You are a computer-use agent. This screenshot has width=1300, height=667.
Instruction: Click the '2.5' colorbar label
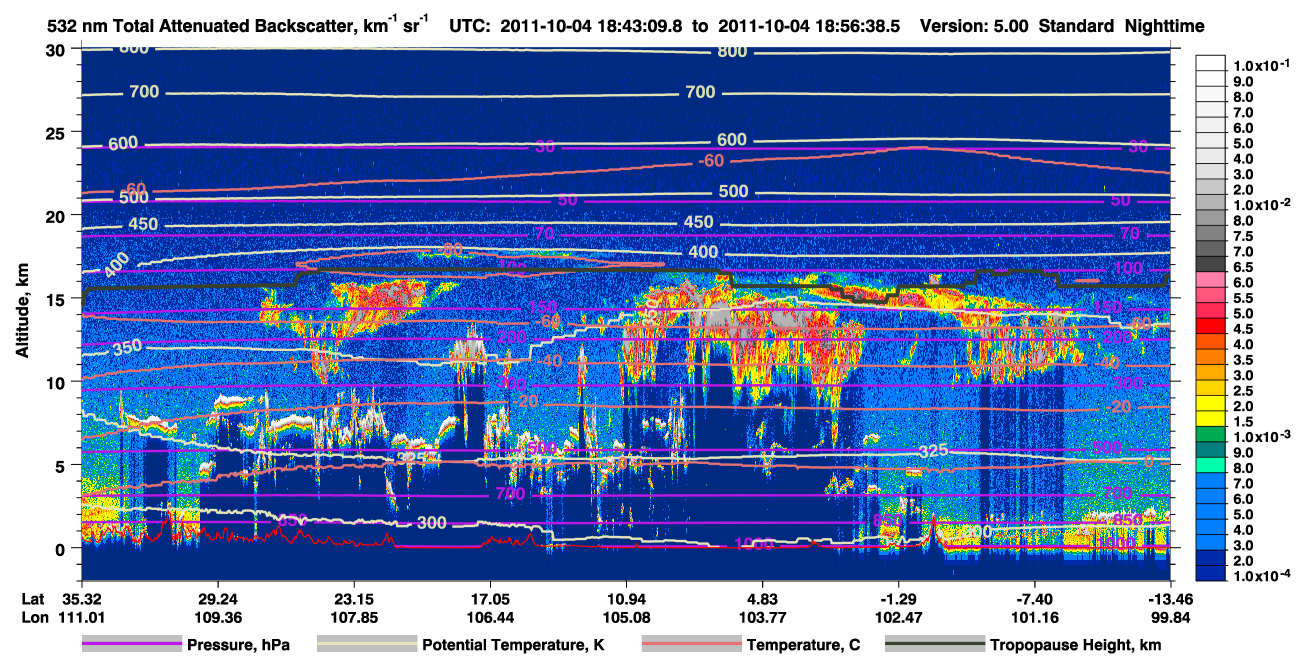pyautogui.click(x=1243, y=392)
